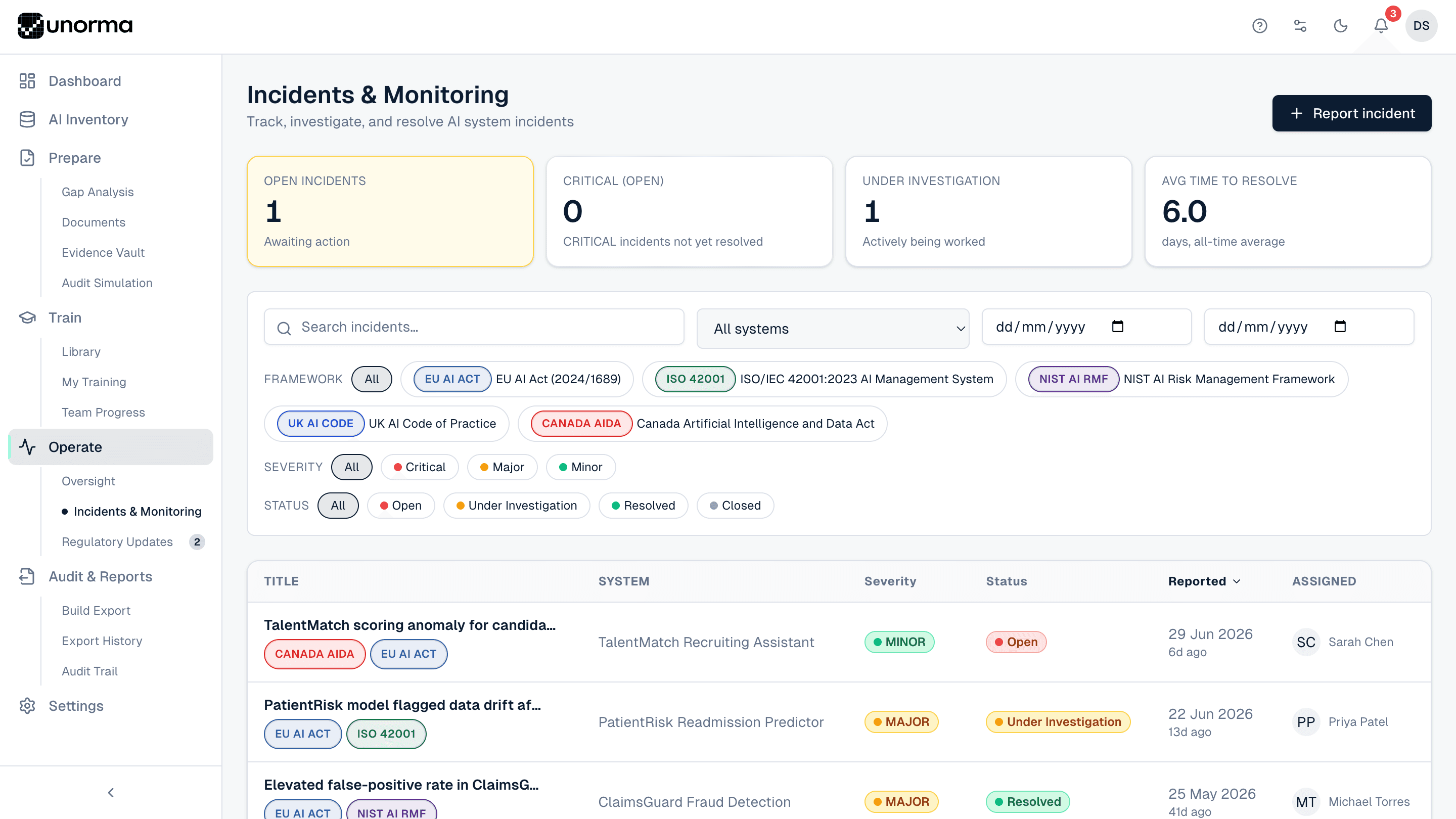Click Priya Patel's PP avatar
This screenshot has width=1456, height=819.
pyautogui.click(x=1306, y=722)
